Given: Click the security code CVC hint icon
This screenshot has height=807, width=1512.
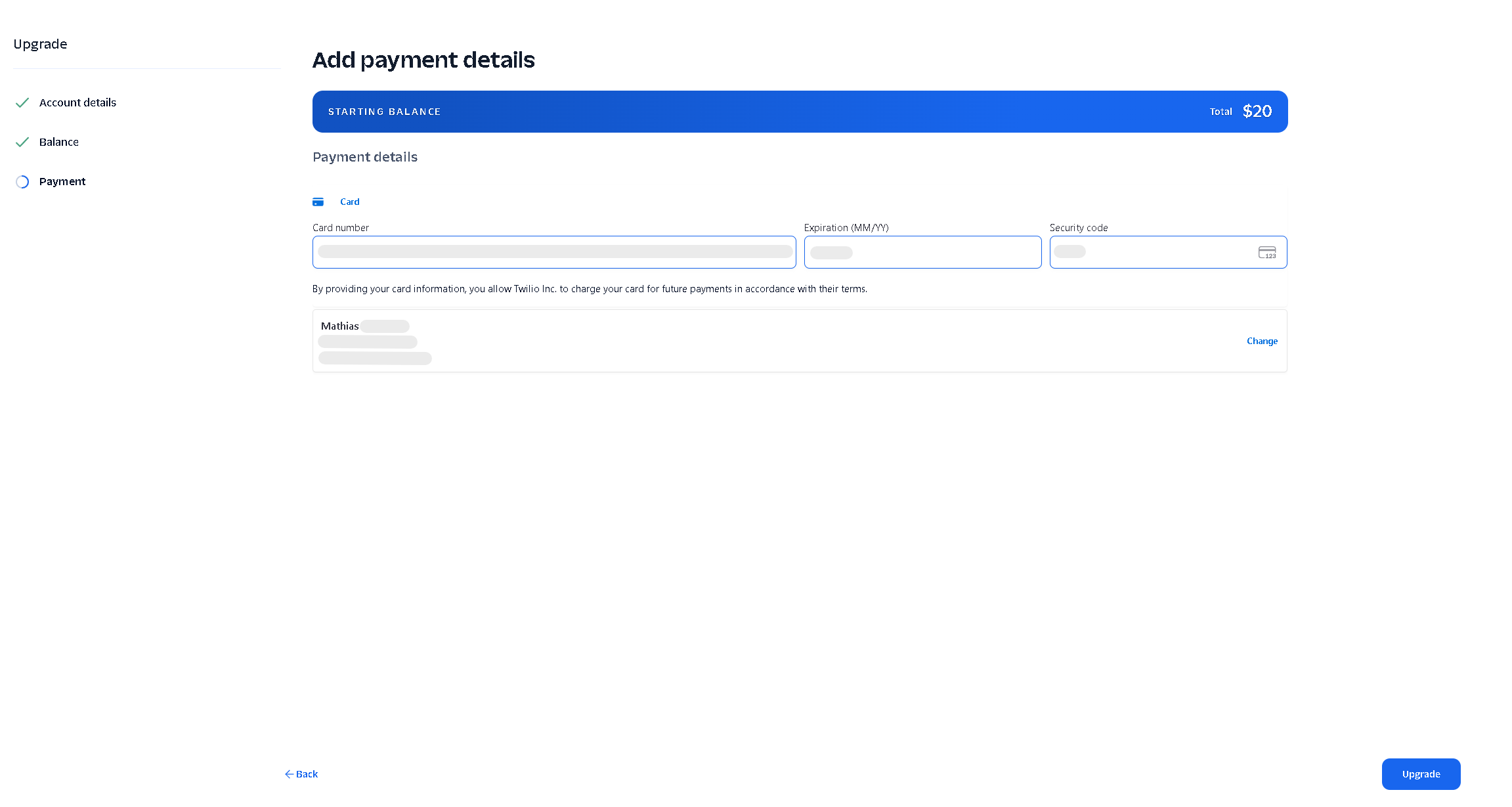Looking at the screenshot, I should click(x=1267, y=252).
